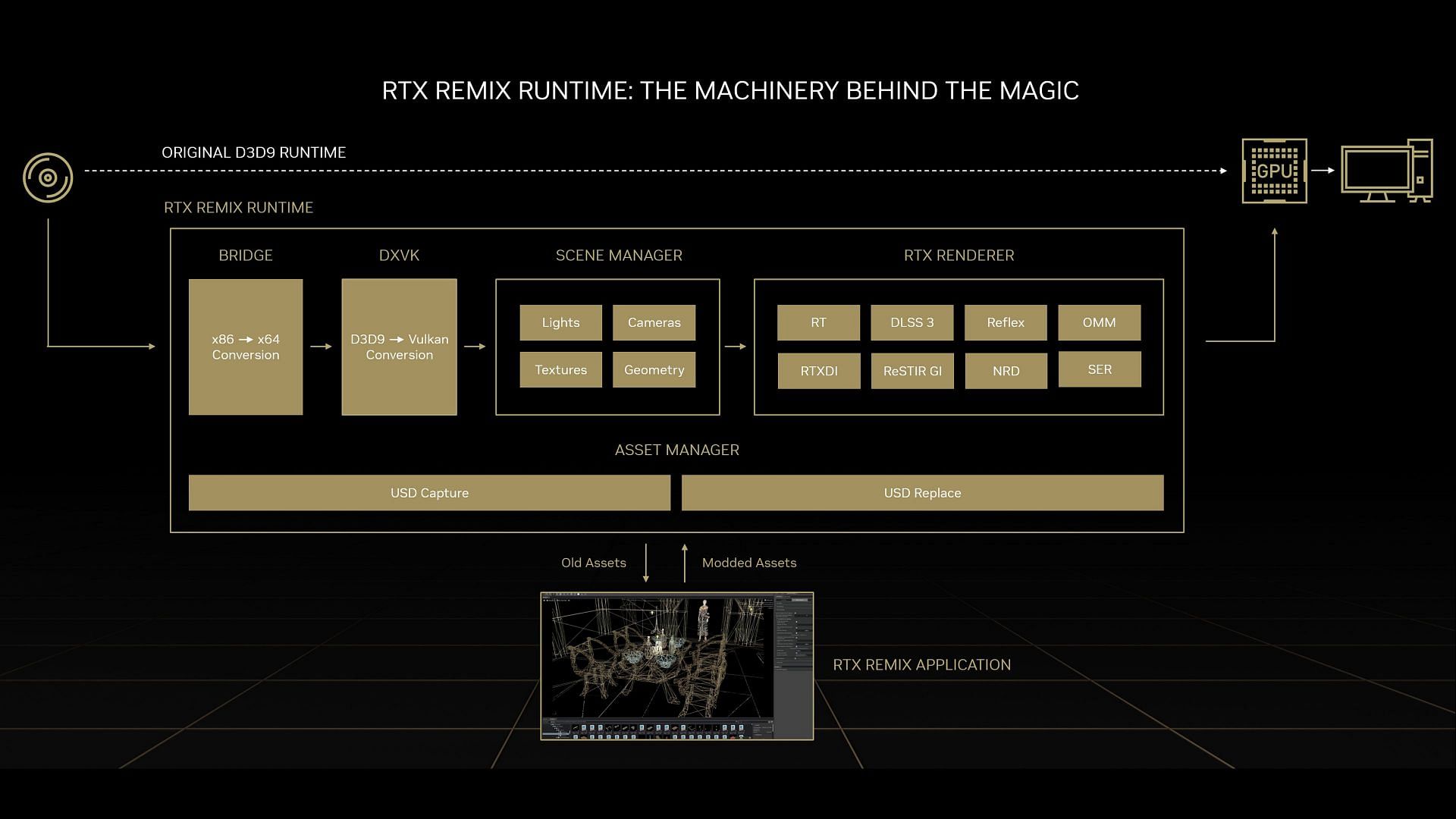Select the Textures block in Scene Manager
Screen dimensions: 1456x819
(560, 370)
